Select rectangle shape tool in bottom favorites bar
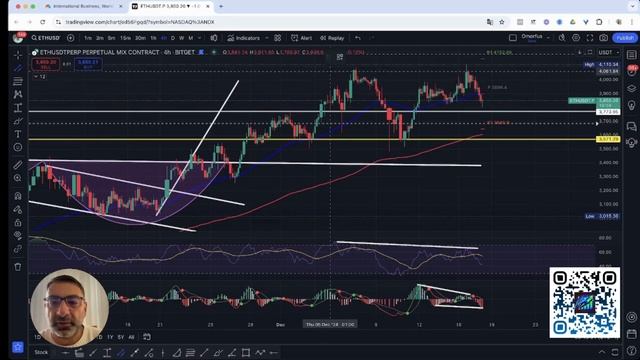Viewport: 640px width, 360px height. pyautogui.click(x=246, y=353)
